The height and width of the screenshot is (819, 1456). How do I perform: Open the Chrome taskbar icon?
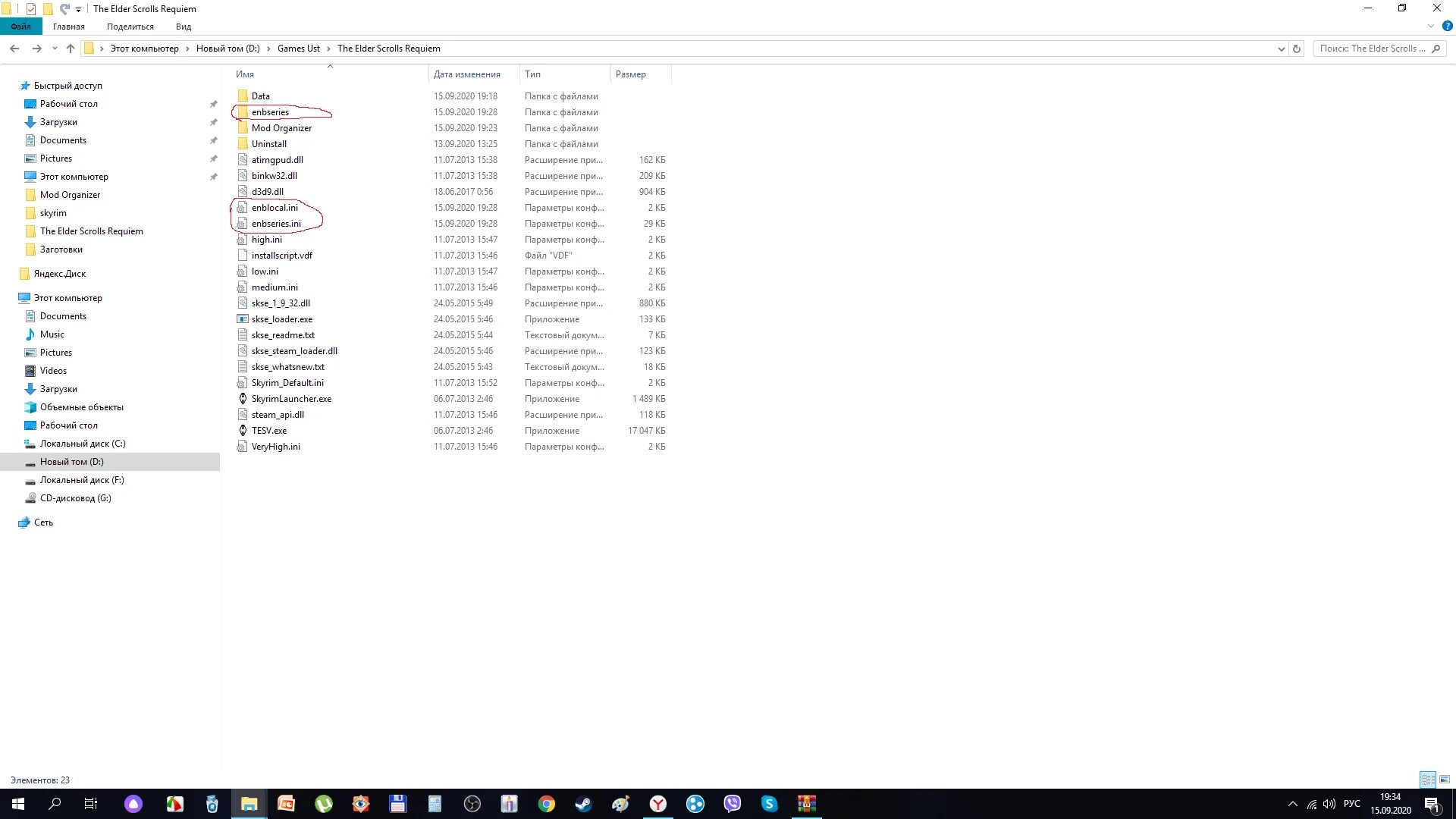[546, 804]
